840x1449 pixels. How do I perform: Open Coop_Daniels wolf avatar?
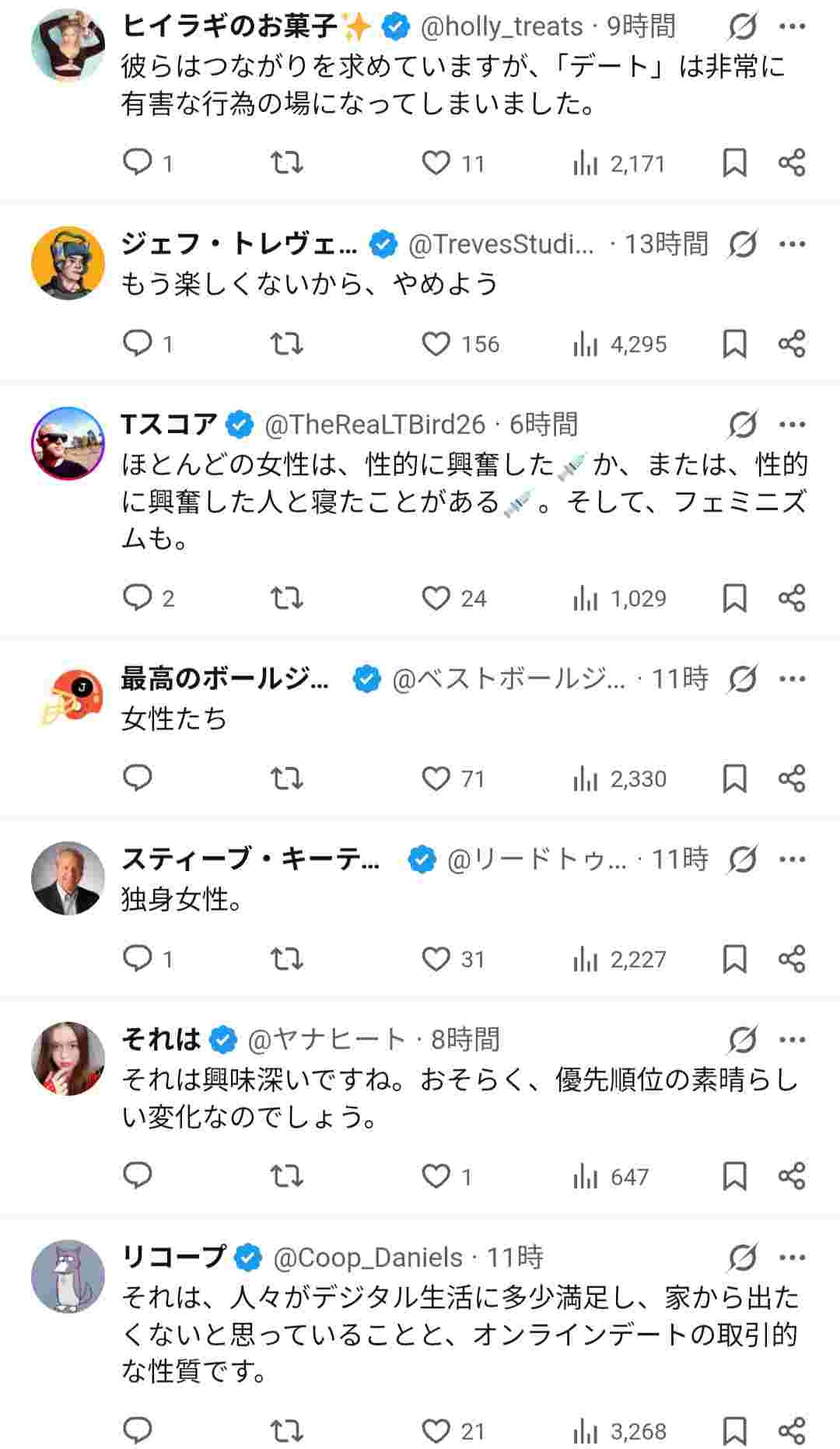click(x=68, y=1276)
